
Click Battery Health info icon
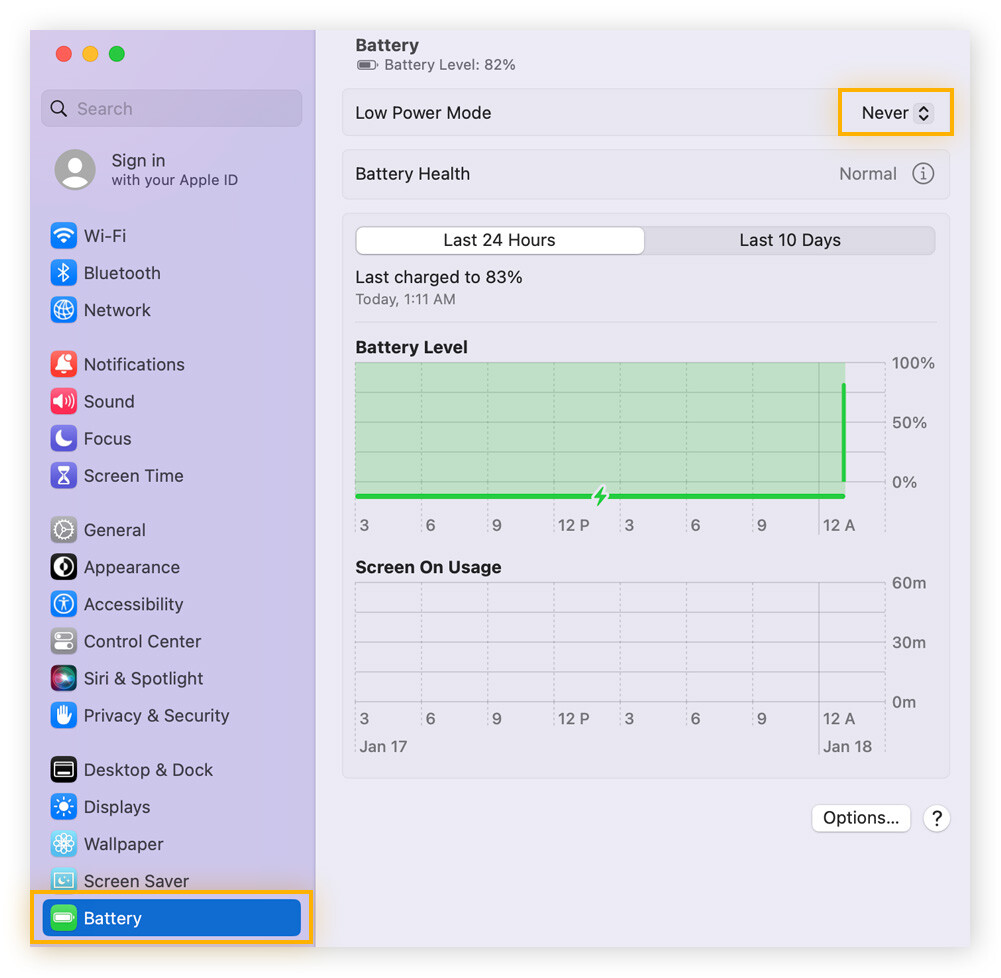[923, 174]
